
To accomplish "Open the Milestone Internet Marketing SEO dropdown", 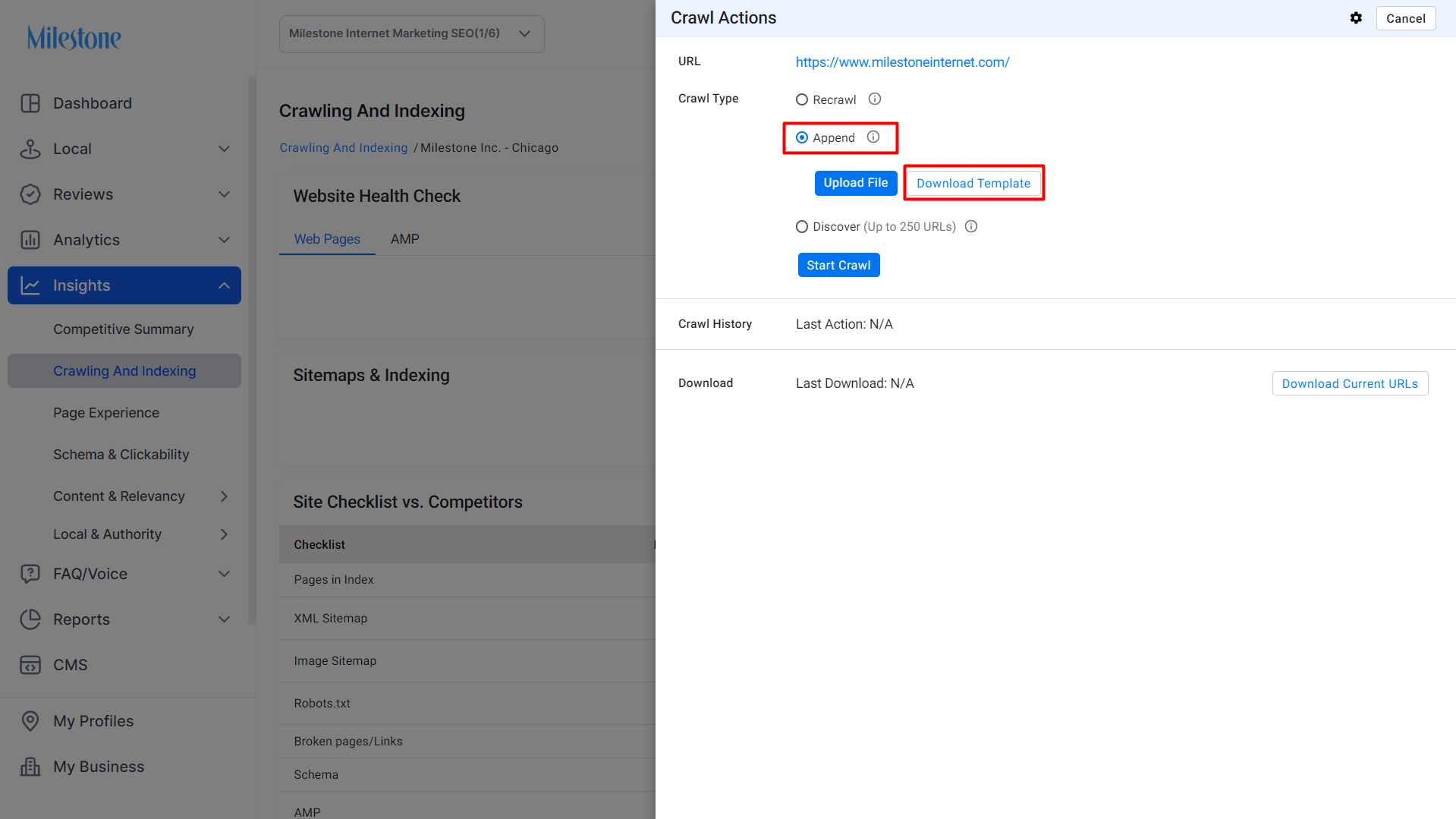I will click(412, 34).
